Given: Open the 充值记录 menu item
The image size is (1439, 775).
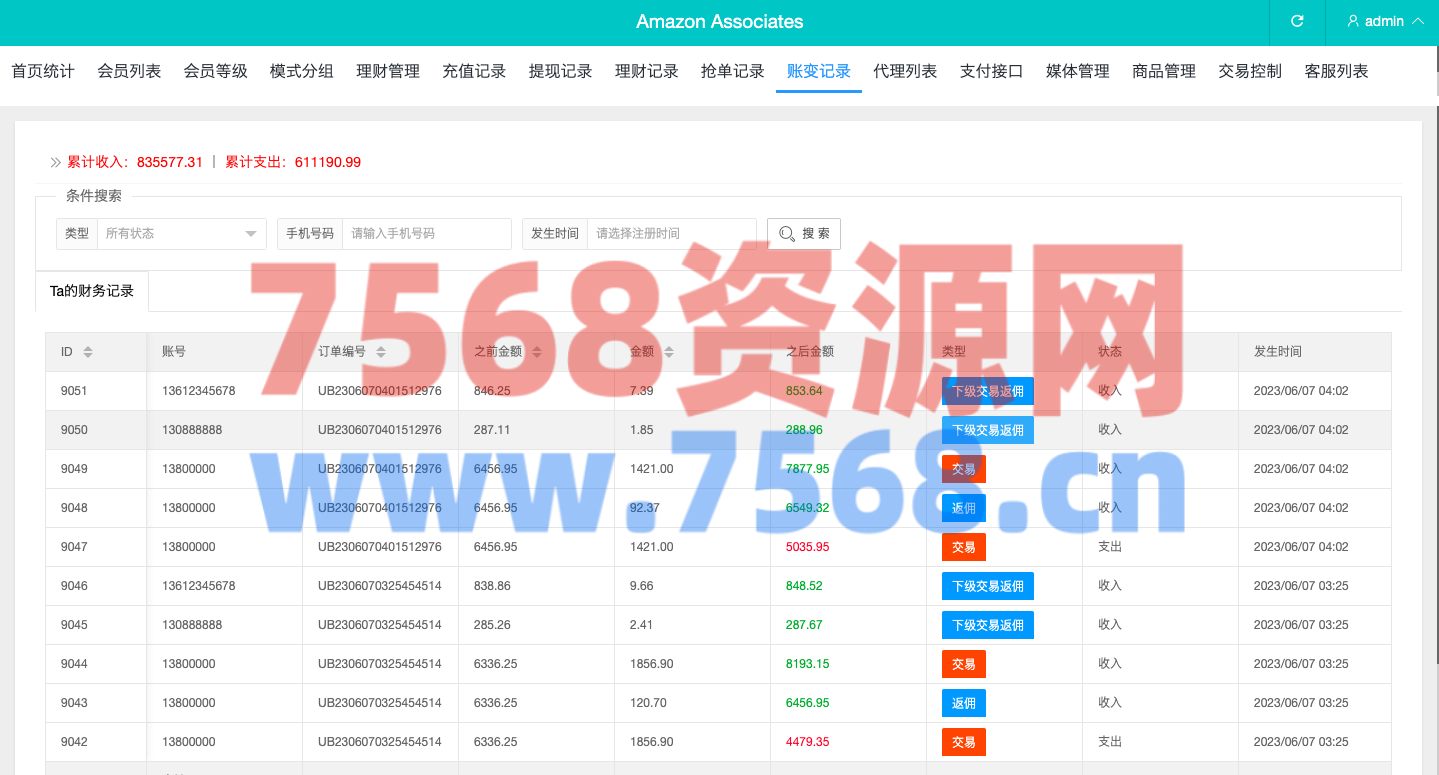Looking at the screenshot, I should tap(474, 71).
